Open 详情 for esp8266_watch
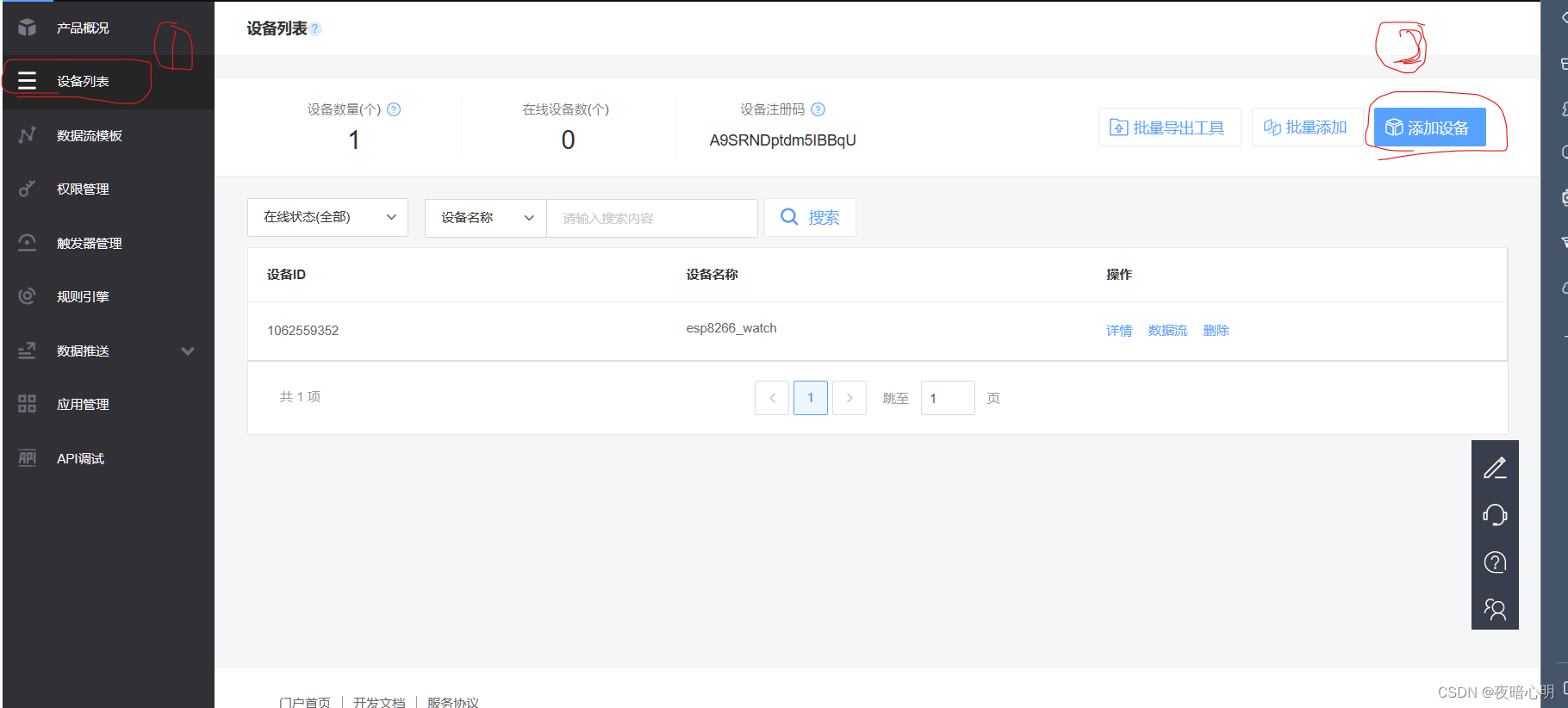This screenshot has width=1568, height=708. (1119, 331)
